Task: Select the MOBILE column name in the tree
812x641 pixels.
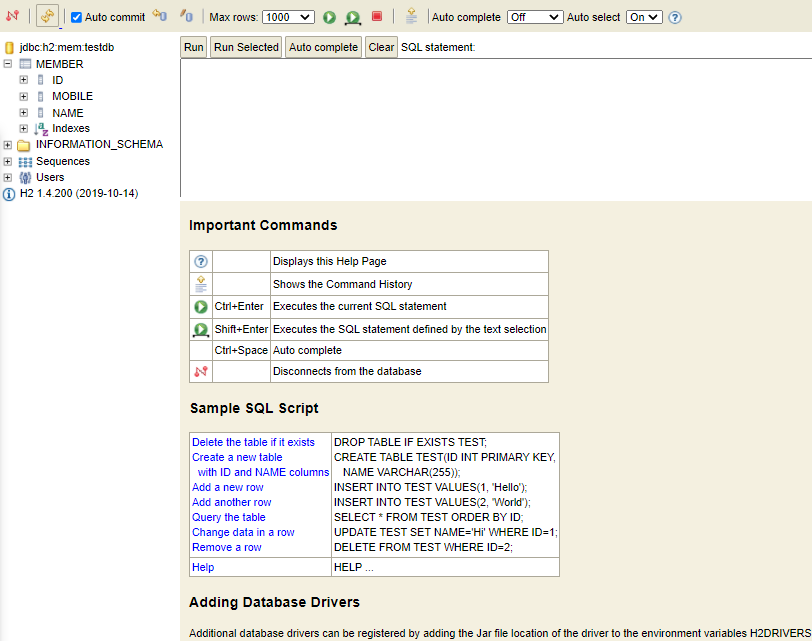Action: (72, 96)
